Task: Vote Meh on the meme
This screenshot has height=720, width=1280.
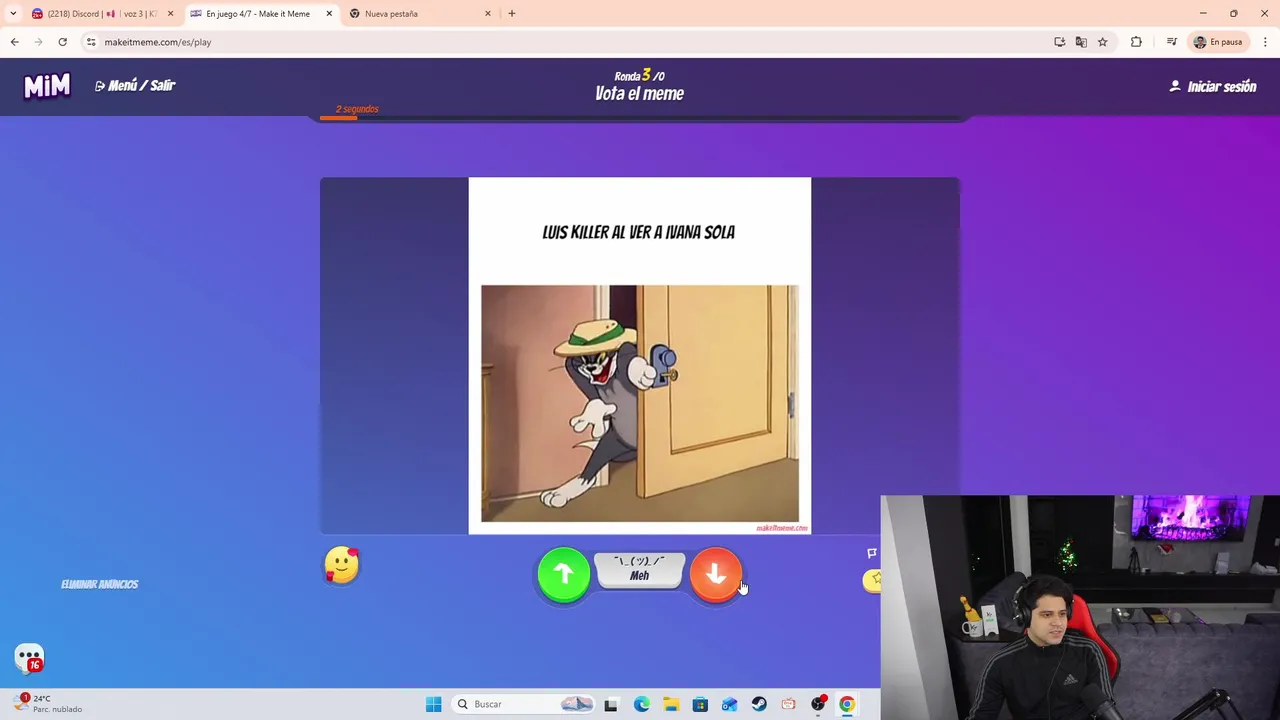Action: (x=639, y=569)
